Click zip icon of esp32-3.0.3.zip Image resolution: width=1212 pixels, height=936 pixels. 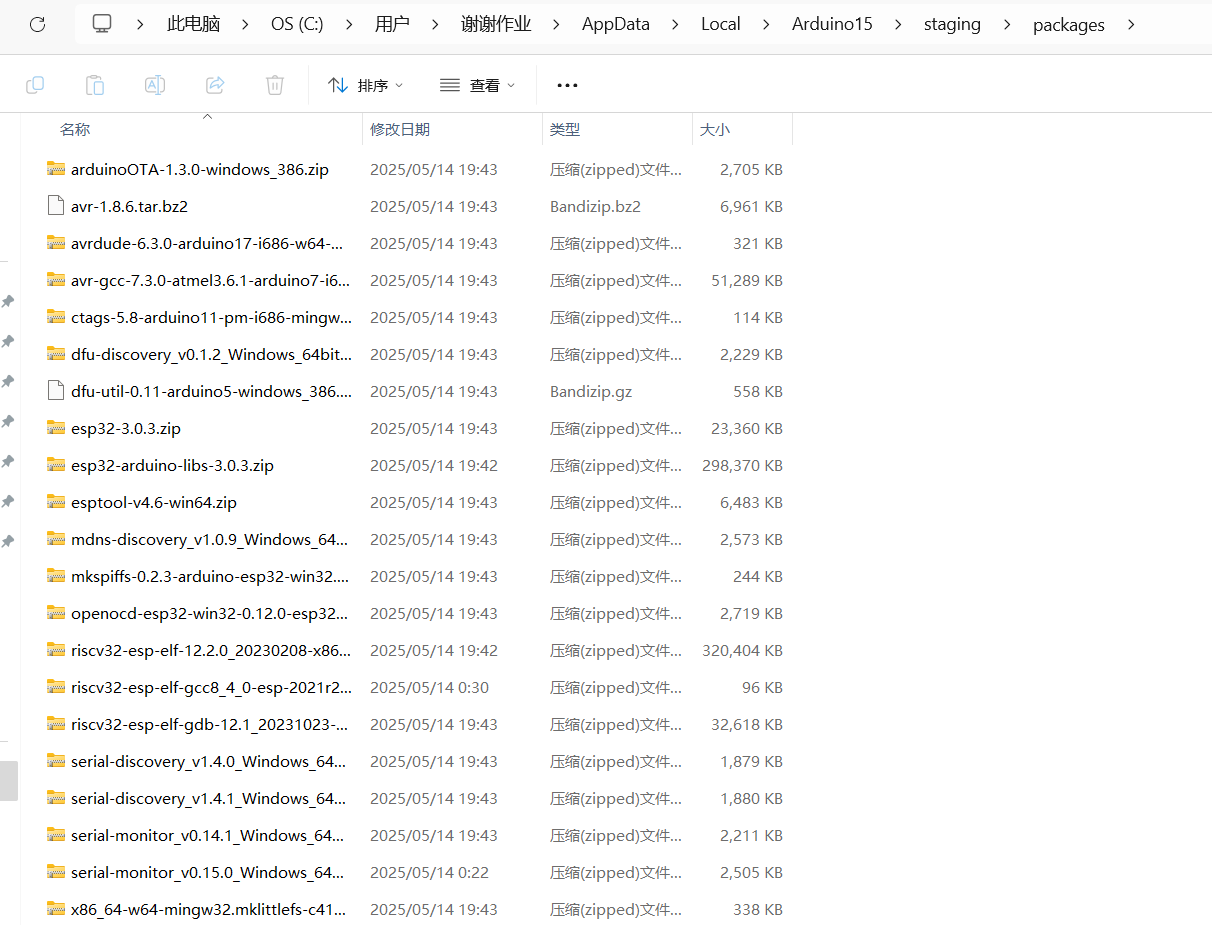tap(56, 428)
